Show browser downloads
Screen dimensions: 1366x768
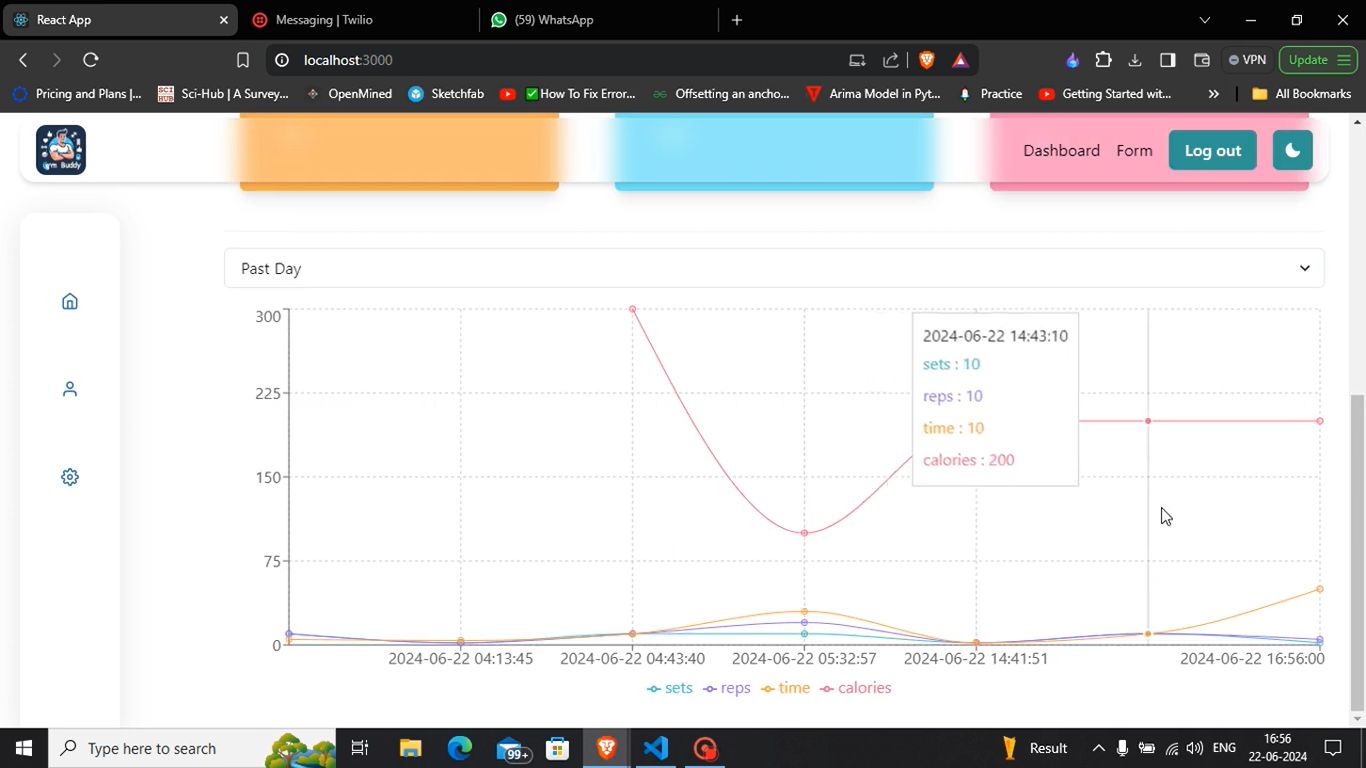1135,60
